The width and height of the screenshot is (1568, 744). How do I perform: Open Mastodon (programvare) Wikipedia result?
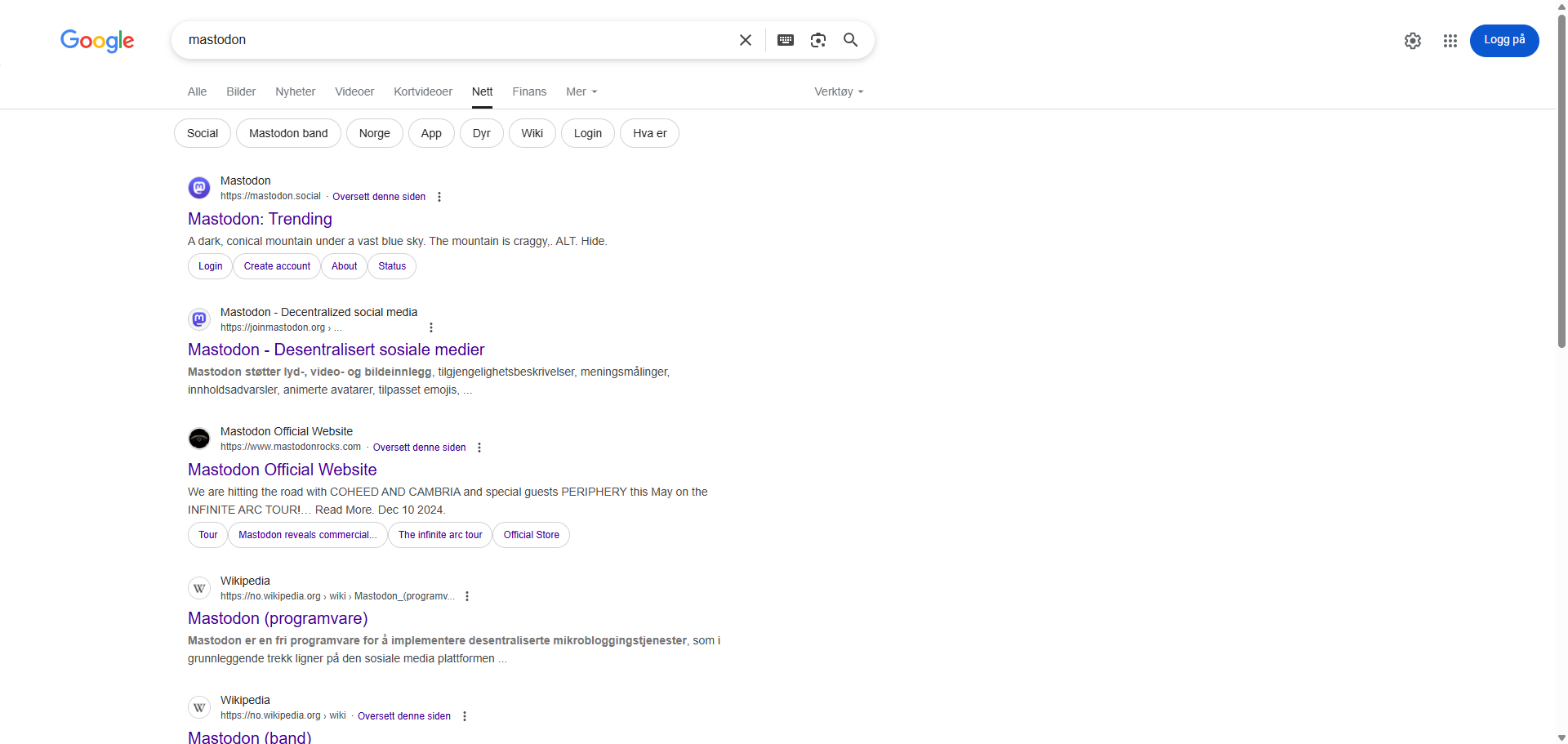coord(278,618)
